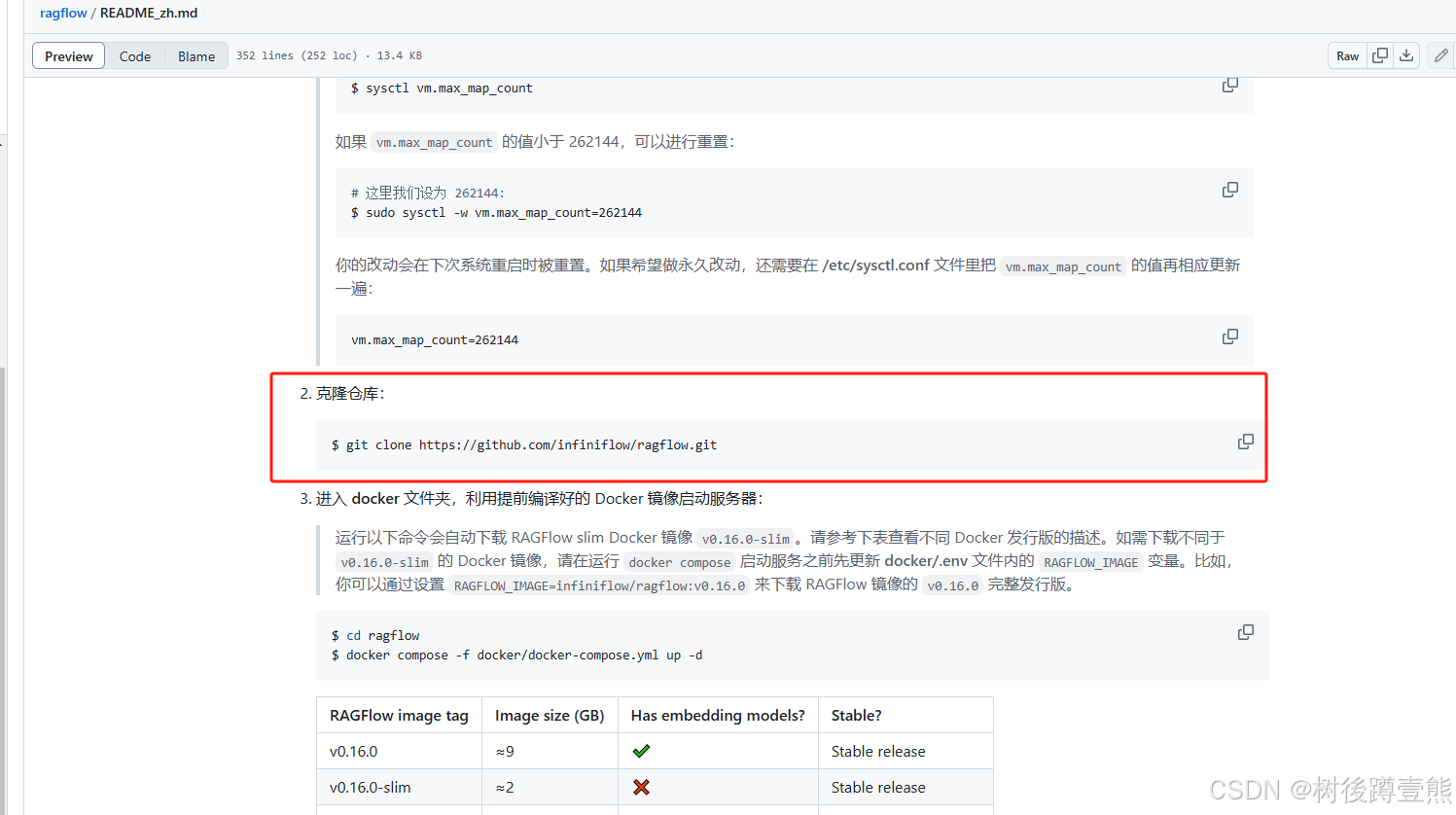The height and width of the screenshot is (815, 1456).
Task: Click the '352 lines (252 loc) · 13.4 KB' info
Action: pyautogui.click(x=329, y=55)
